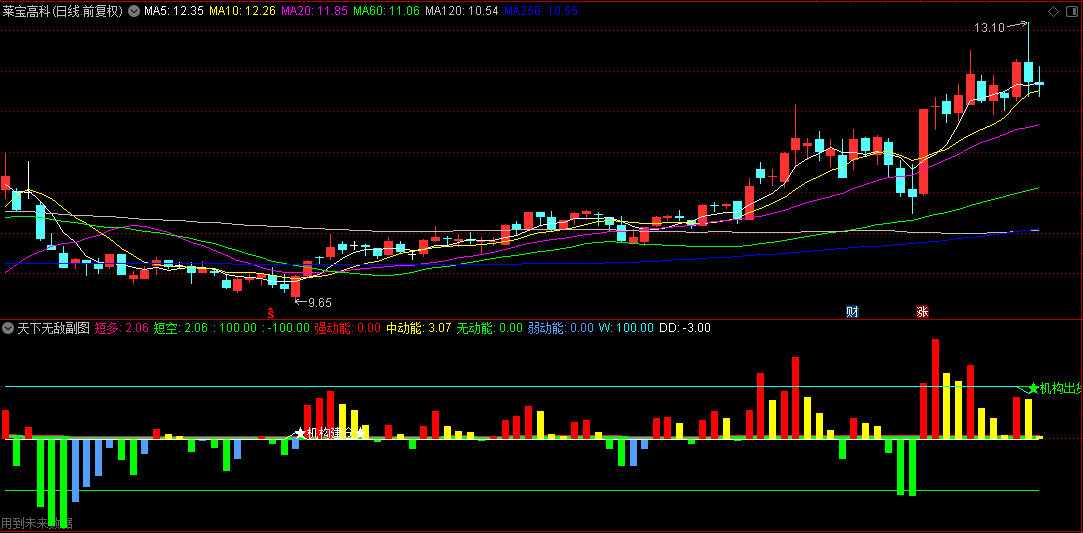Viewport: 1083px width, 533px height.
Task: Click the 无动能: 0.00 value
Action: pos(490,328)
